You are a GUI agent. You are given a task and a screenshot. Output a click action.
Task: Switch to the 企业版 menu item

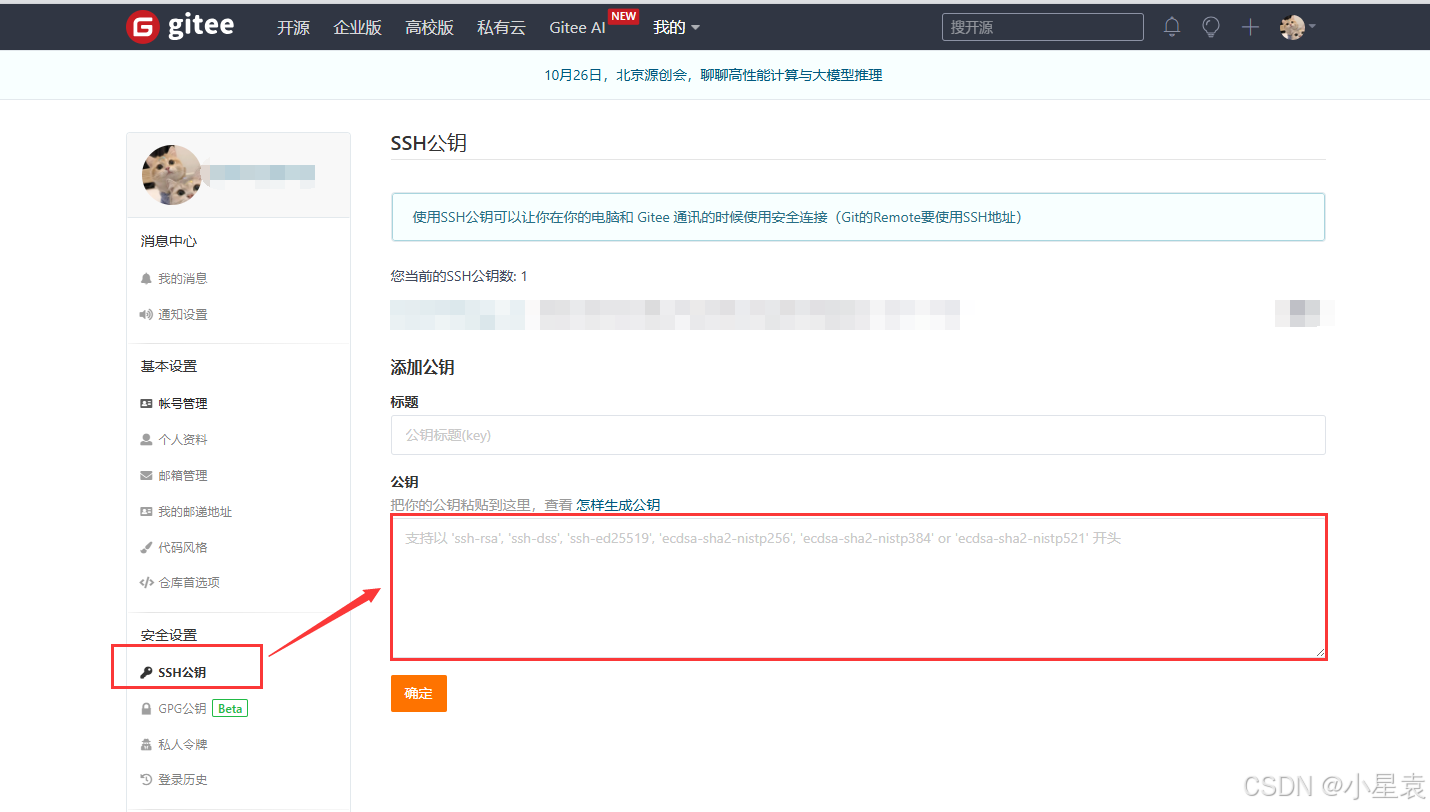[x=357, y=27]
